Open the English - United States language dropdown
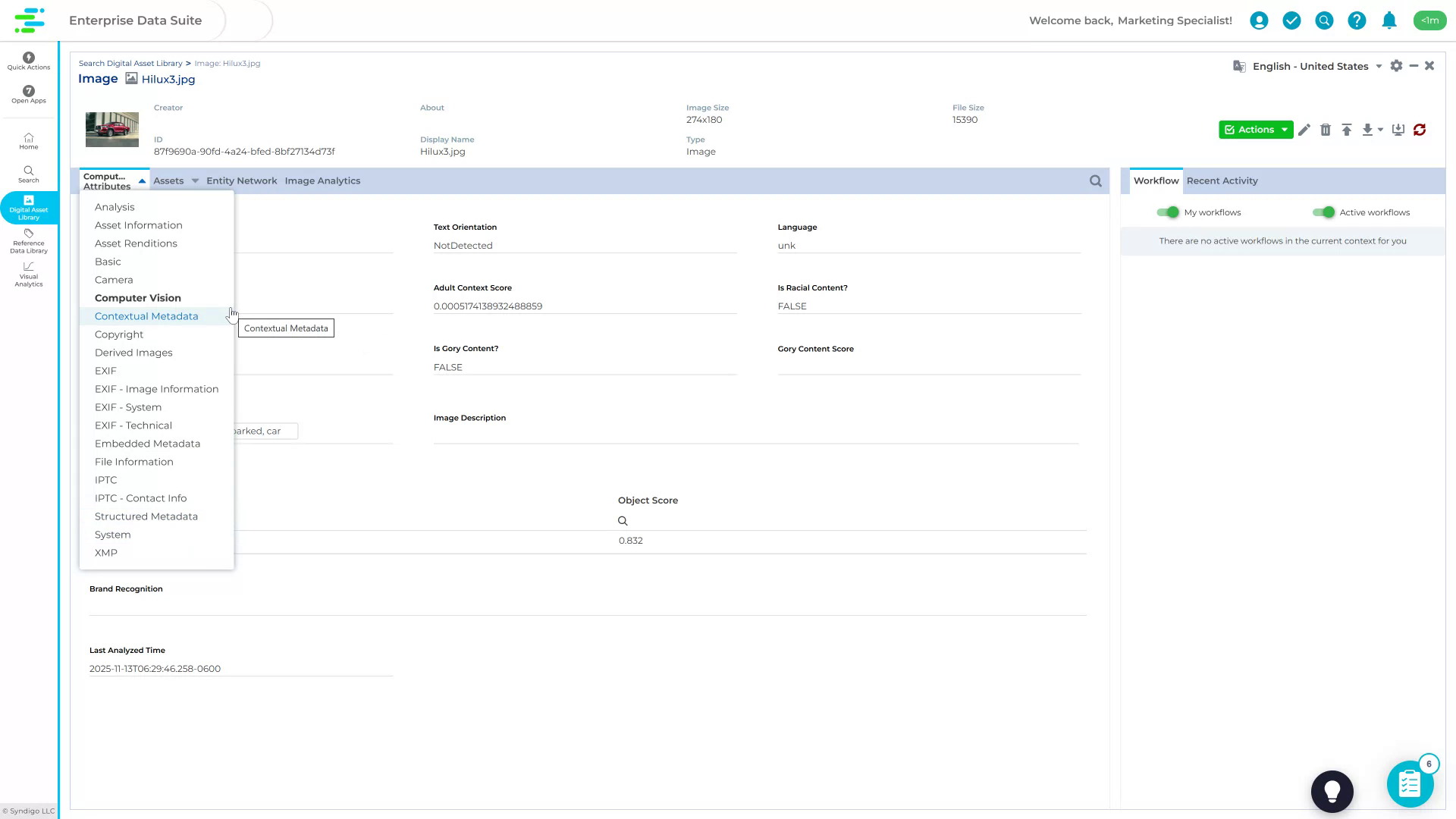The image size is (1456, 819). pos(1379,66)
